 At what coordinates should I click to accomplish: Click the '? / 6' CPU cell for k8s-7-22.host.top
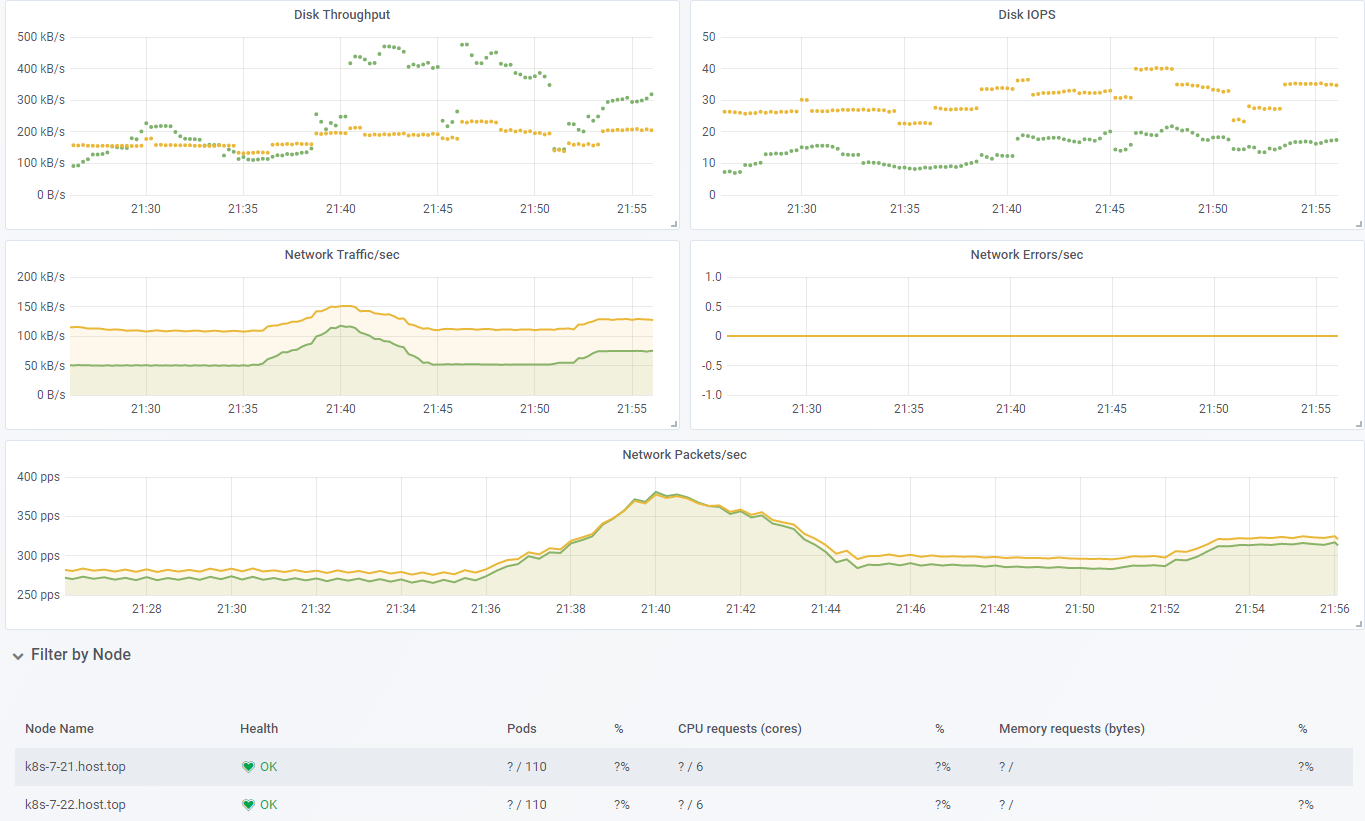click(x=690, y=805)
